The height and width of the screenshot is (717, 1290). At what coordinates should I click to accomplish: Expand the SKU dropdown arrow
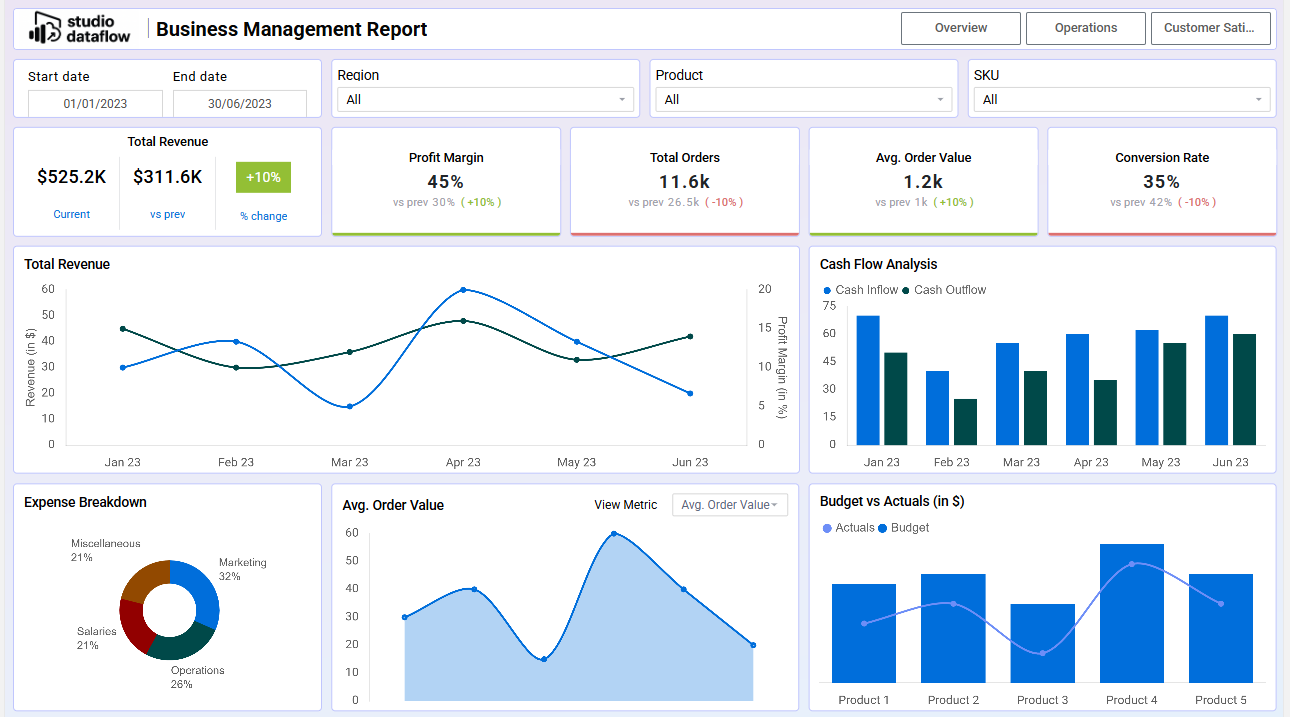tap(1259, 99)
